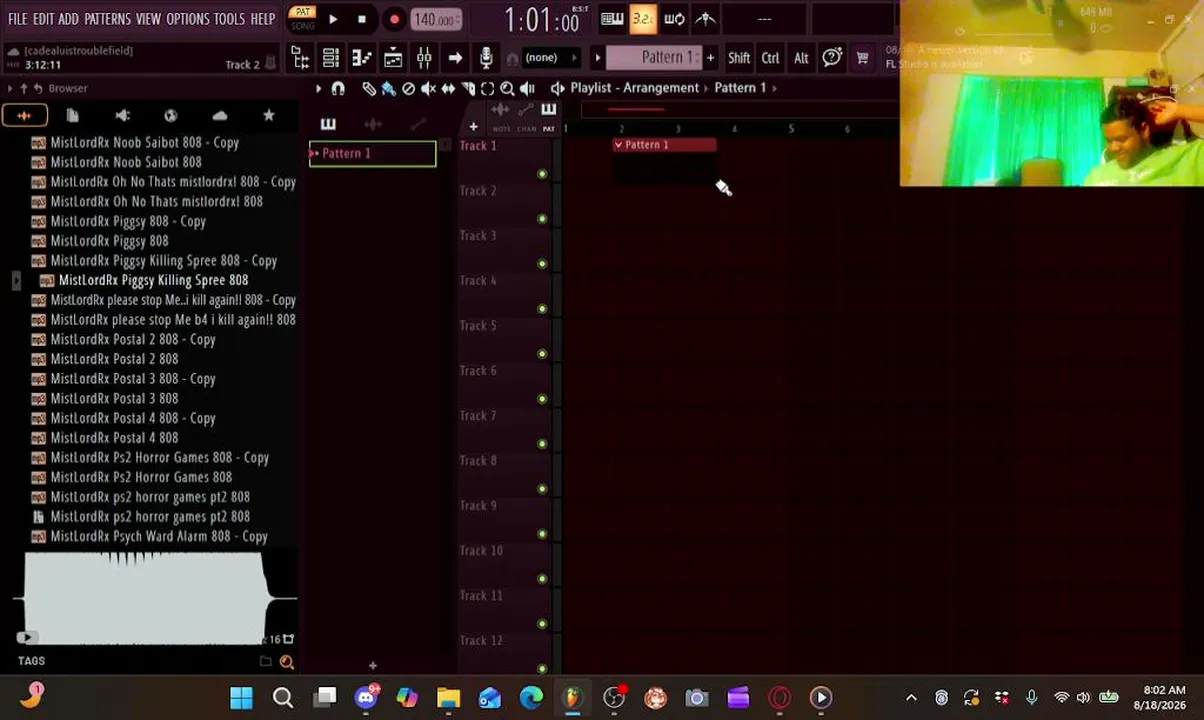
Task: Switch to browser online globe tab
Action: tap(171, 116)
